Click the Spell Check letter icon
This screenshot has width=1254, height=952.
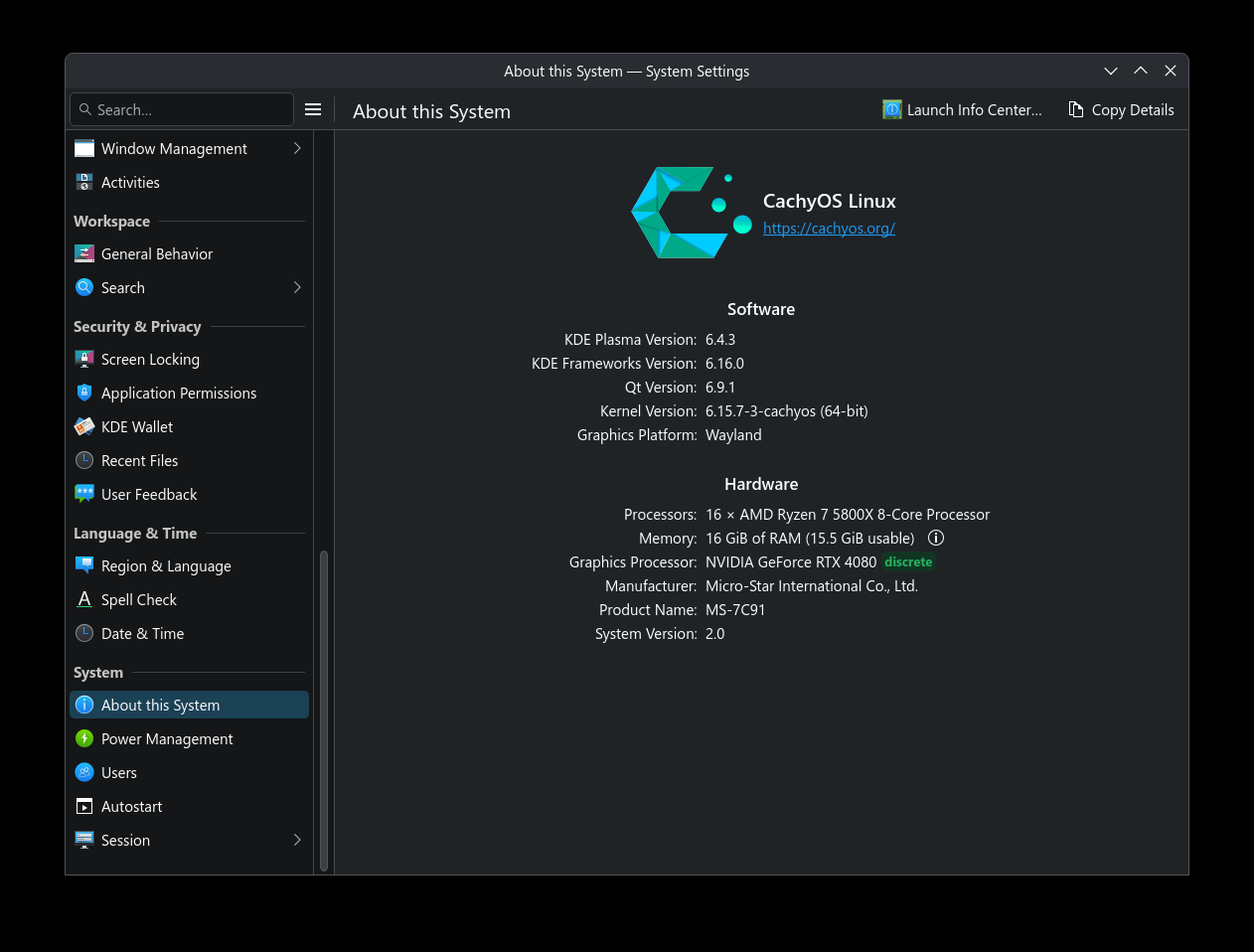tap(84, 599)
